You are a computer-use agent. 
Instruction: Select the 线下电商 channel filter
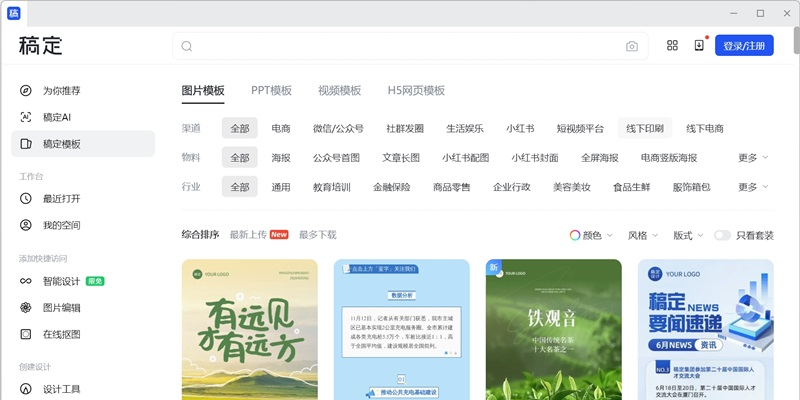point(705,128)
